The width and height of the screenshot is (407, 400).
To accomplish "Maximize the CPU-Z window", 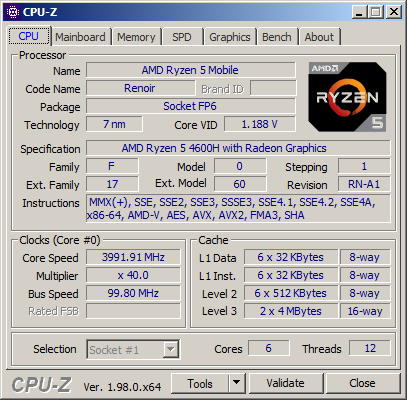I will coord(376,12).
